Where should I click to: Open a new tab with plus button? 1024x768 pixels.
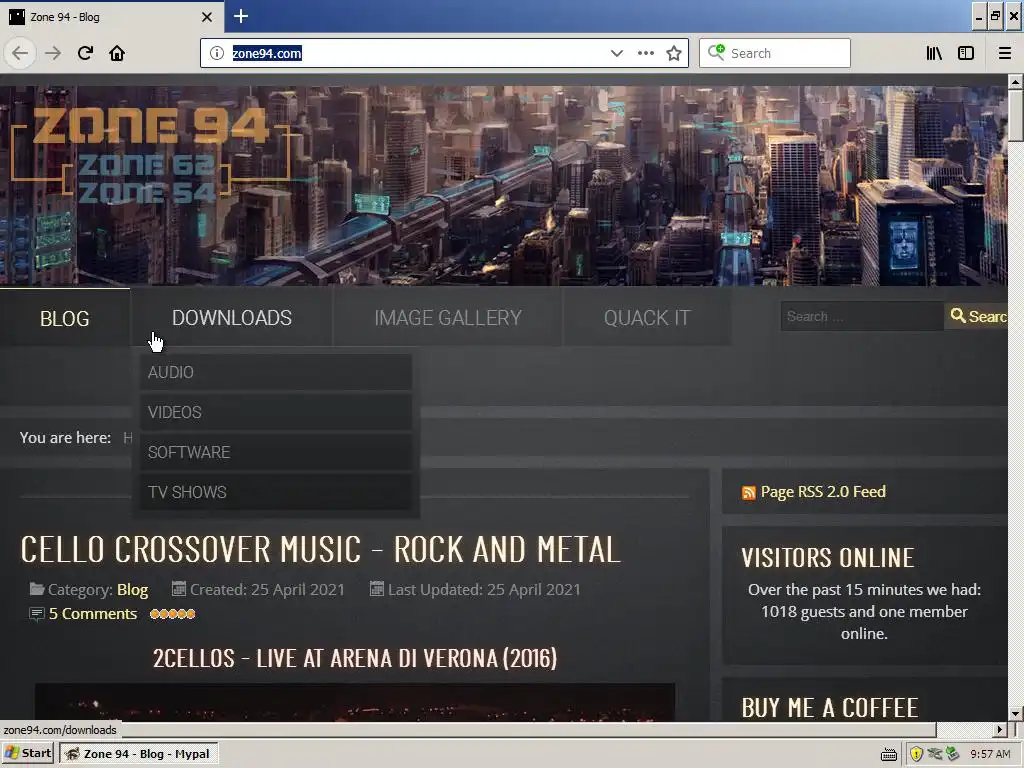[240, 16]
